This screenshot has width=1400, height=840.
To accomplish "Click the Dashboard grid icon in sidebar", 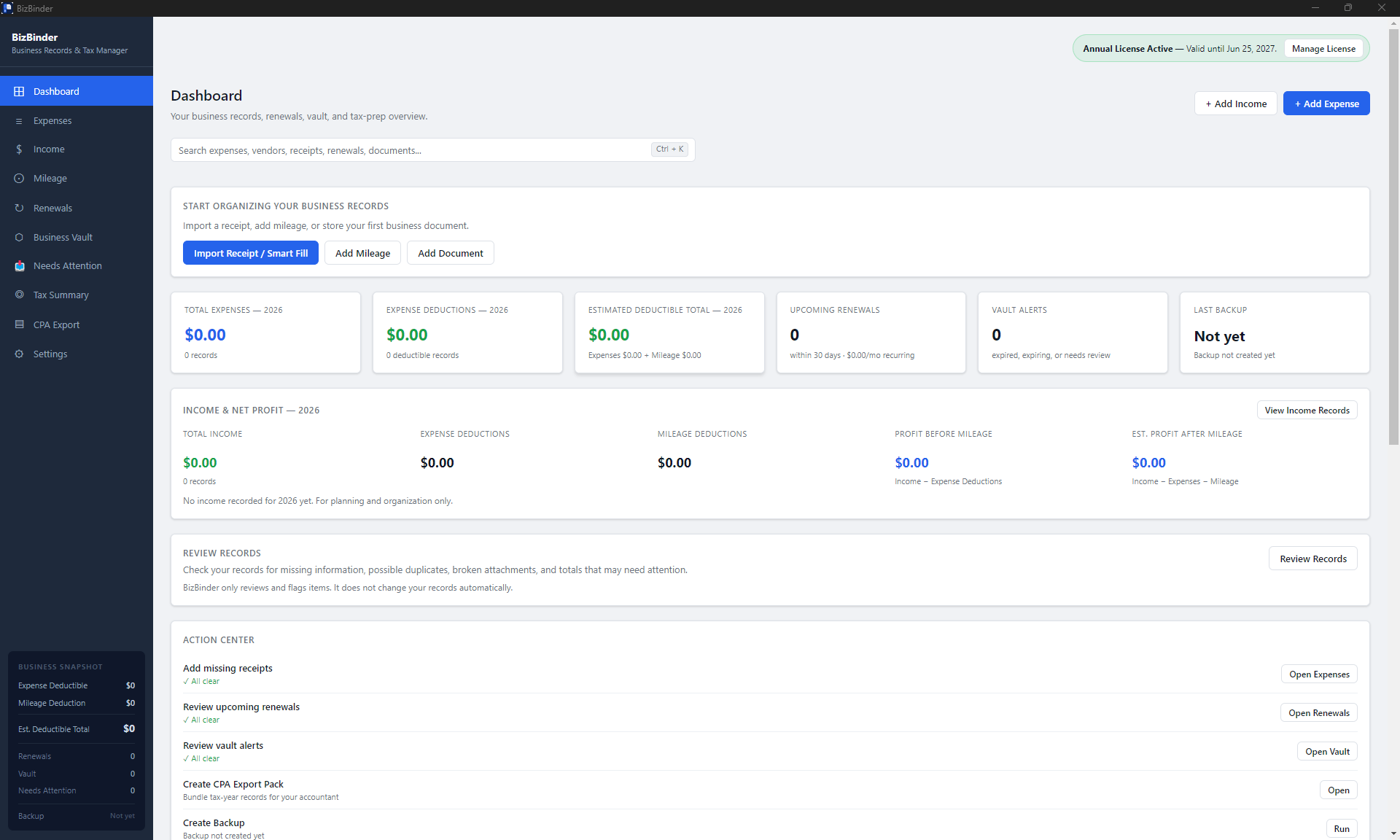I will tap(19, 91).
